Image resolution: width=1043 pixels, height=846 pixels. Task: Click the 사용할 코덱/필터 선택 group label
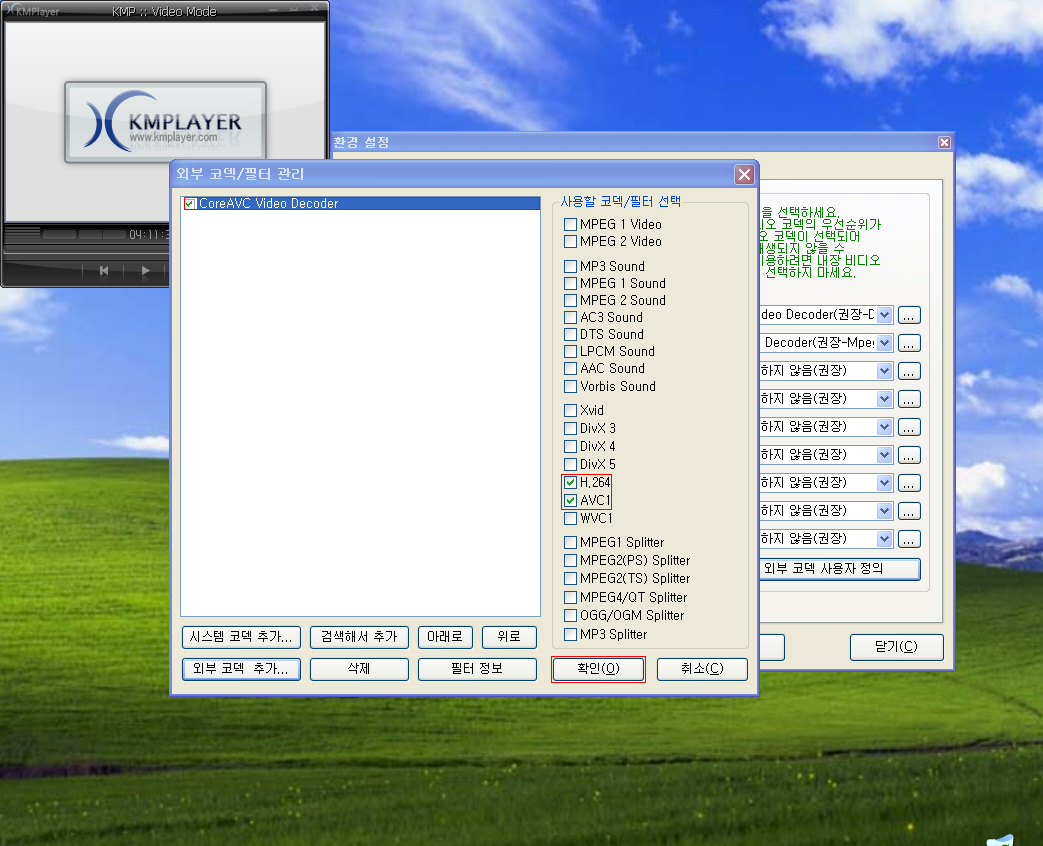[x=621, y=202]
